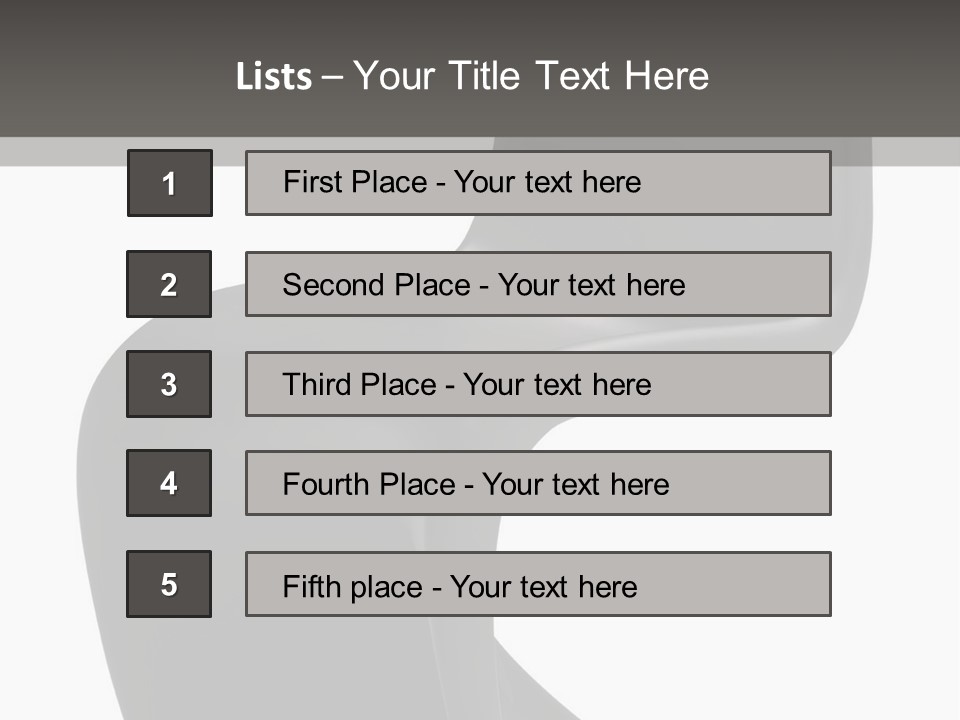
Task: Click the number 5 box
Action: pyautogui.click(x=169, y=584)
